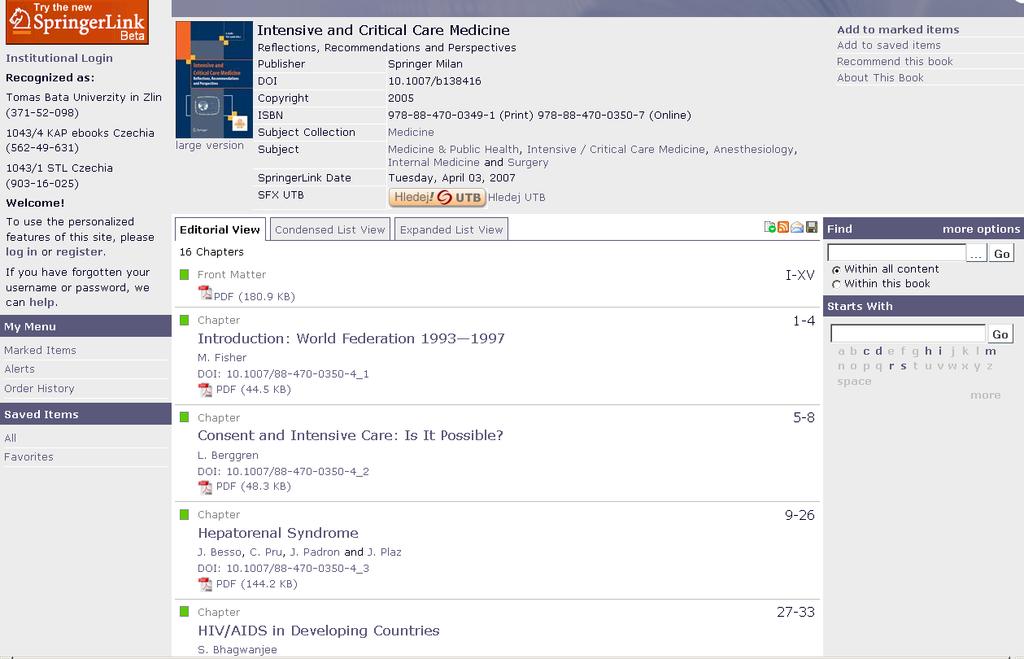Open HIV/AIDS in Developing Countries chapter
Viewport: 1024px width, 659px height.
[x=319, y=631]
